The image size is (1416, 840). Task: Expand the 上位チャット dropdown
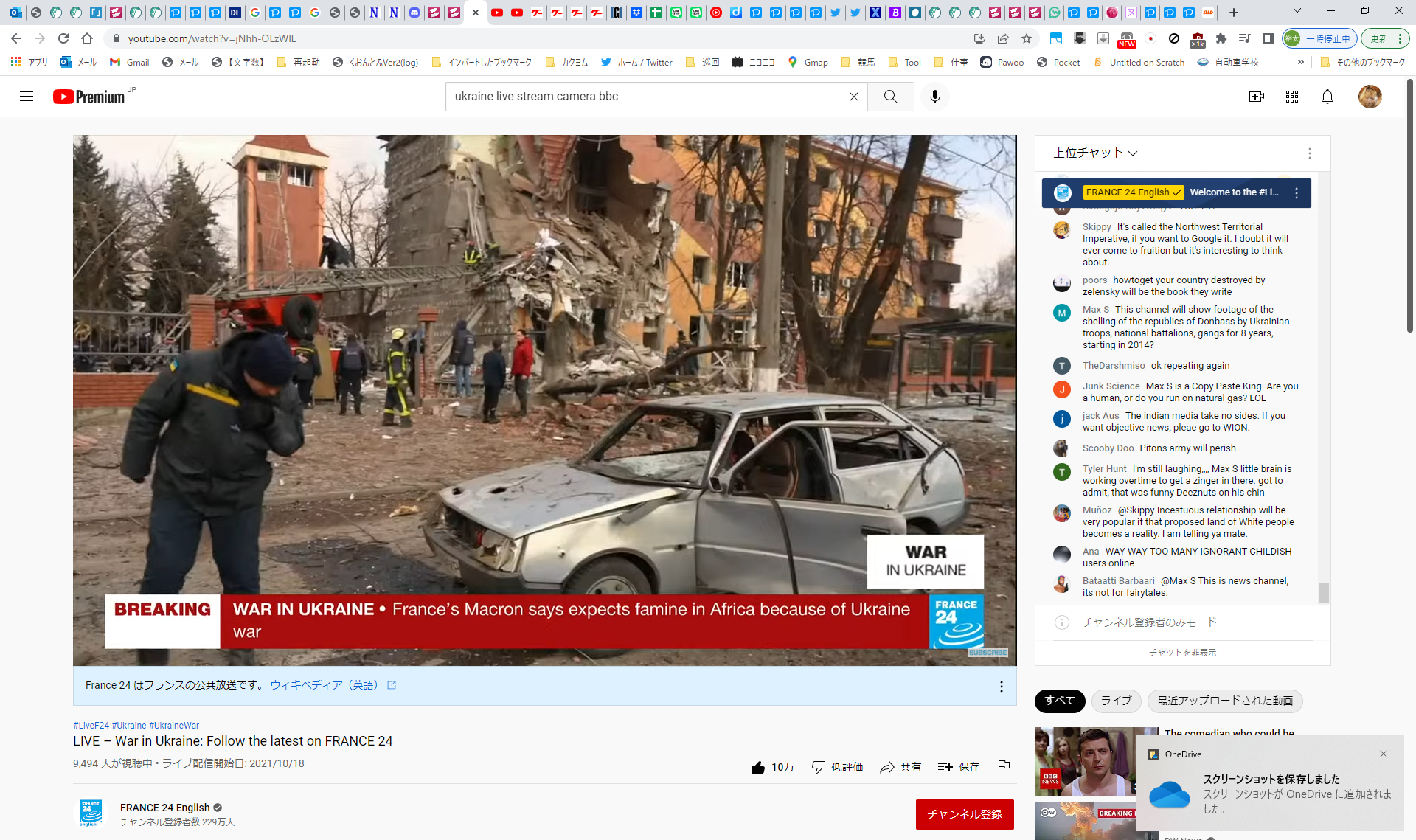[x=1095, y=153]
